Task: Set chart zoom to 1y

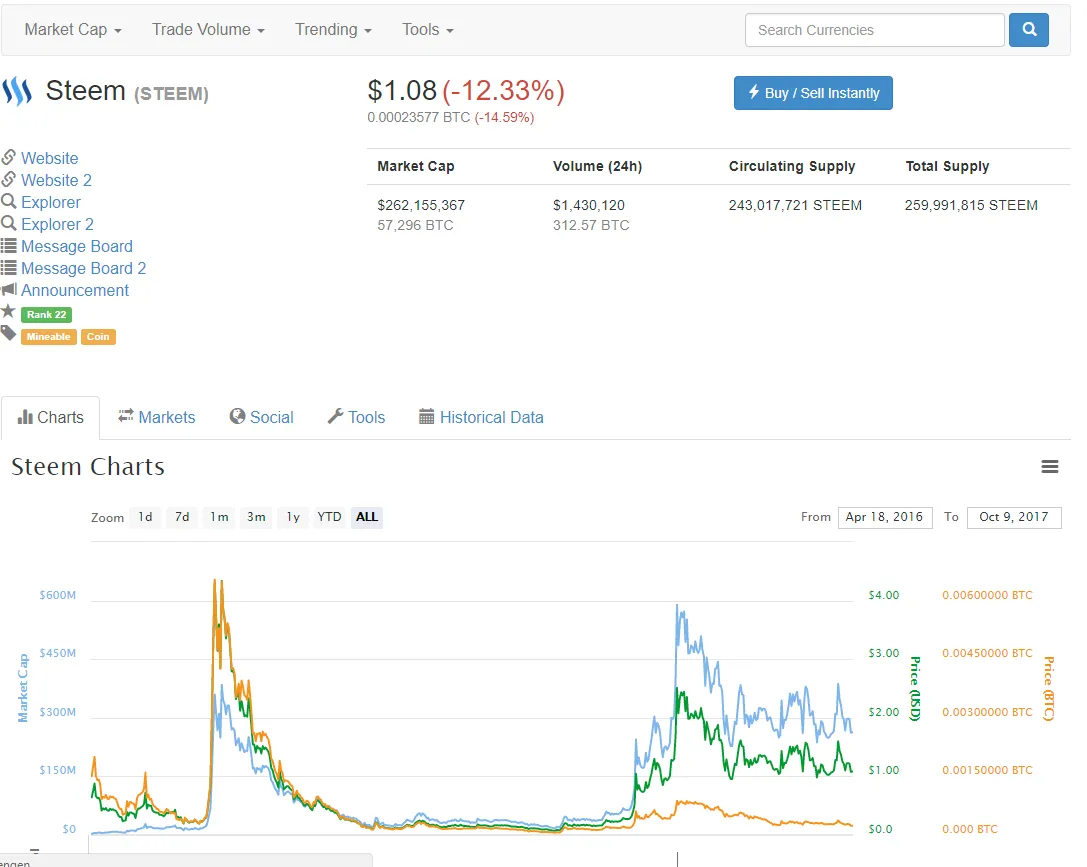Action: pos(293,517)
